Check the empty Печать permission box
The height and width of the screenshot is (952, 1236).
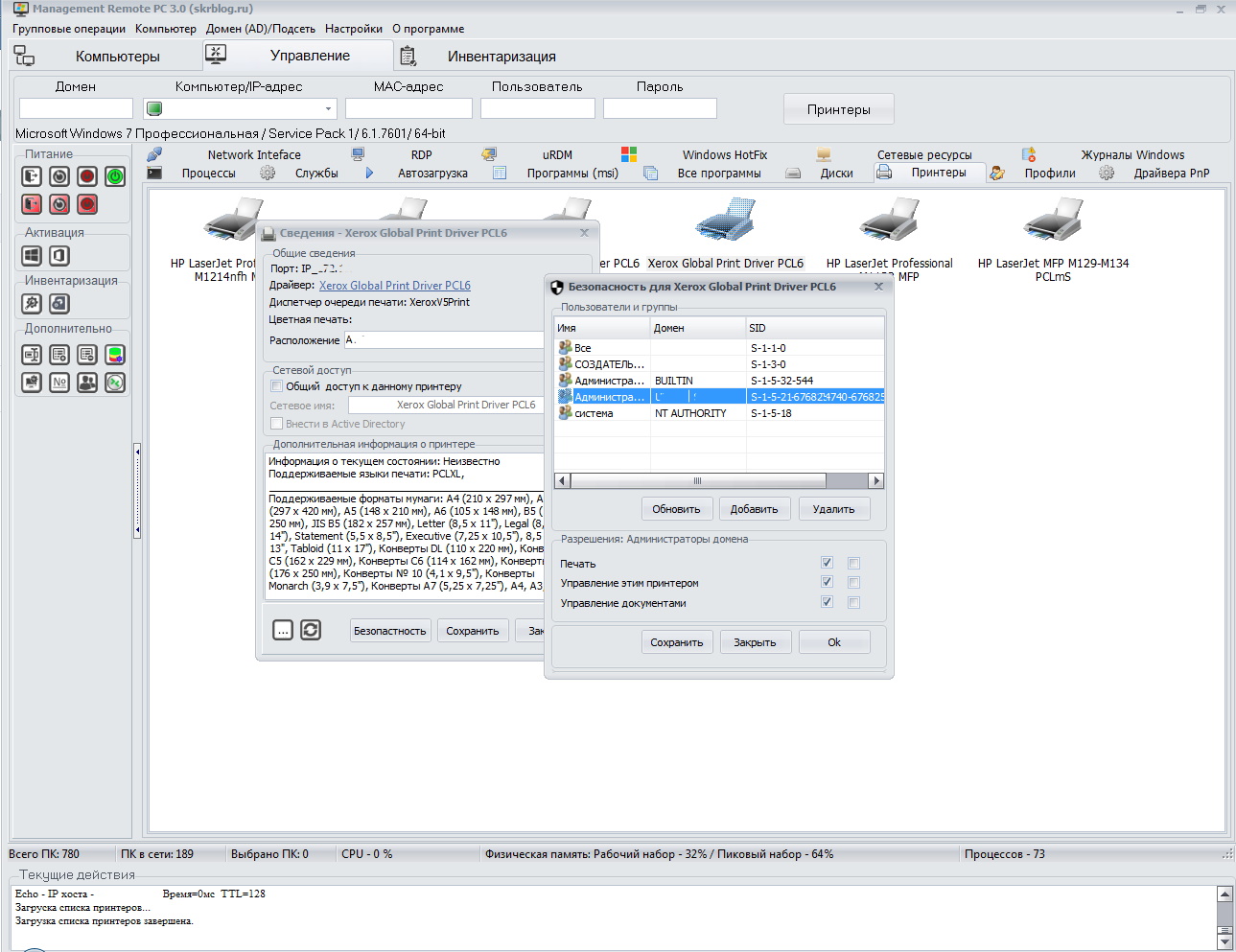pos(853,563)
